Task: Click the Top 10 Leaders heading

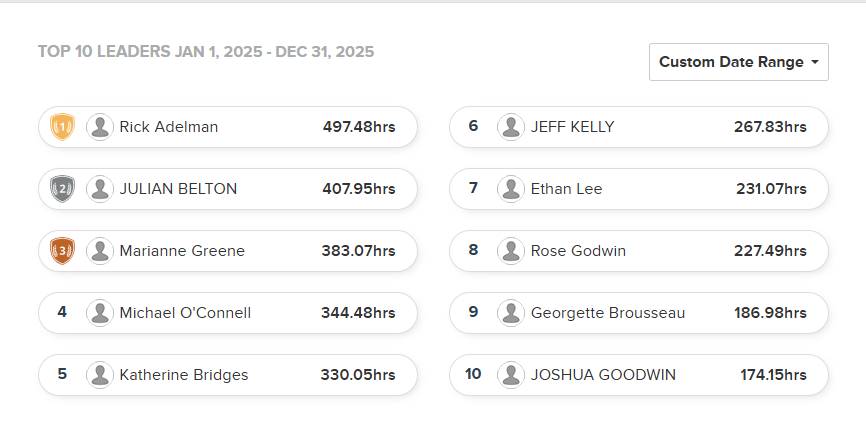Action: click(206, 51)
